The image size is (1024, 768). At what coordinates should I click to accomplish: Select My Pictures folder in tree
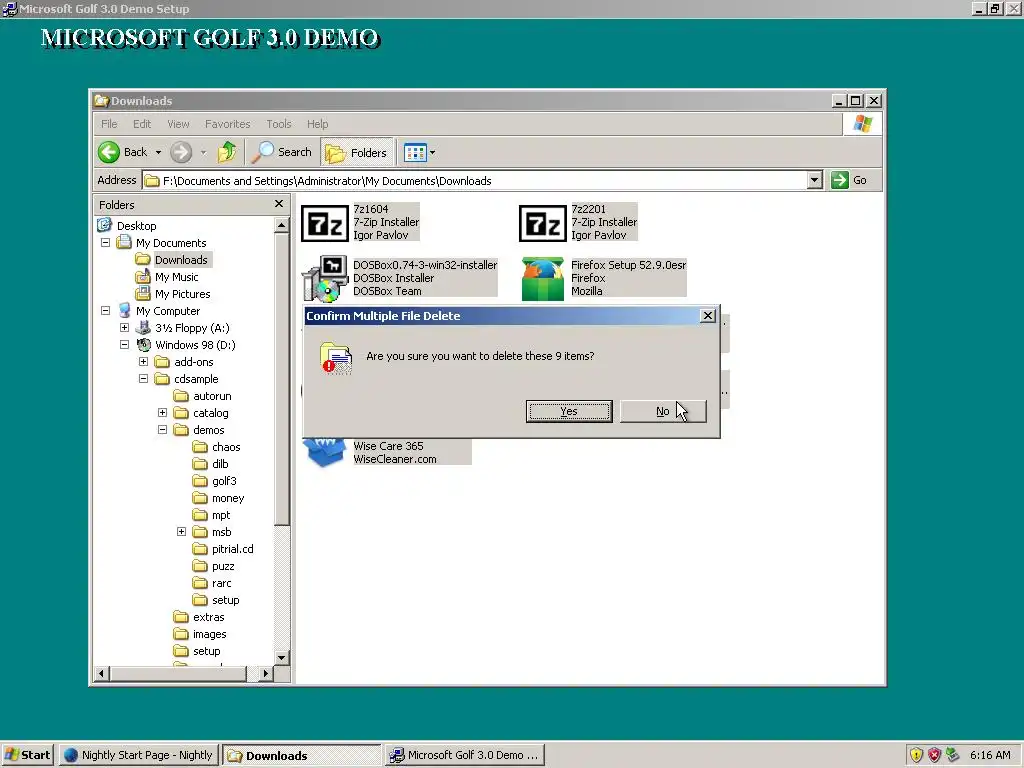coord(182,294)
